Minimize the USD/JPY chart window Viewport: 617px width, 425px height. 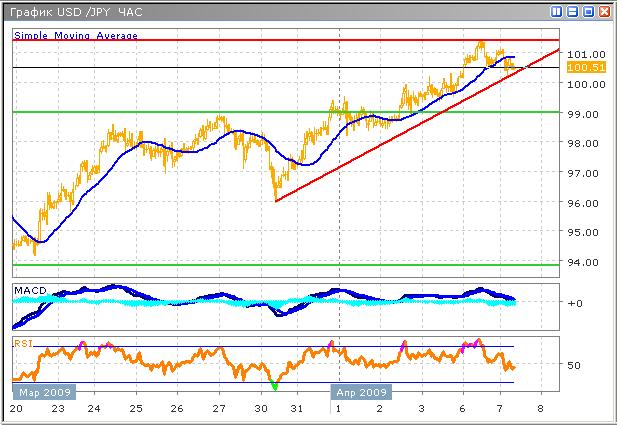pyautogui.click(x=572, y=12)
